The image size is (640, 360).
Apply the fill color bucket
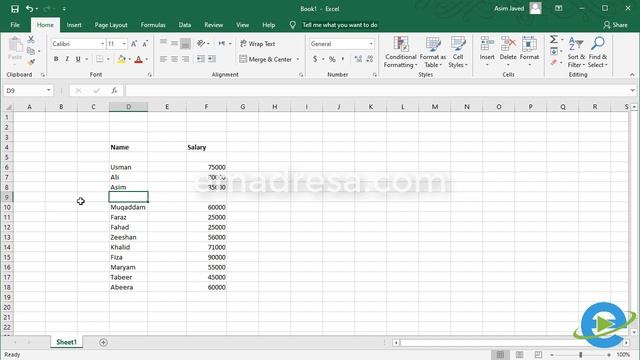(121, 59)
